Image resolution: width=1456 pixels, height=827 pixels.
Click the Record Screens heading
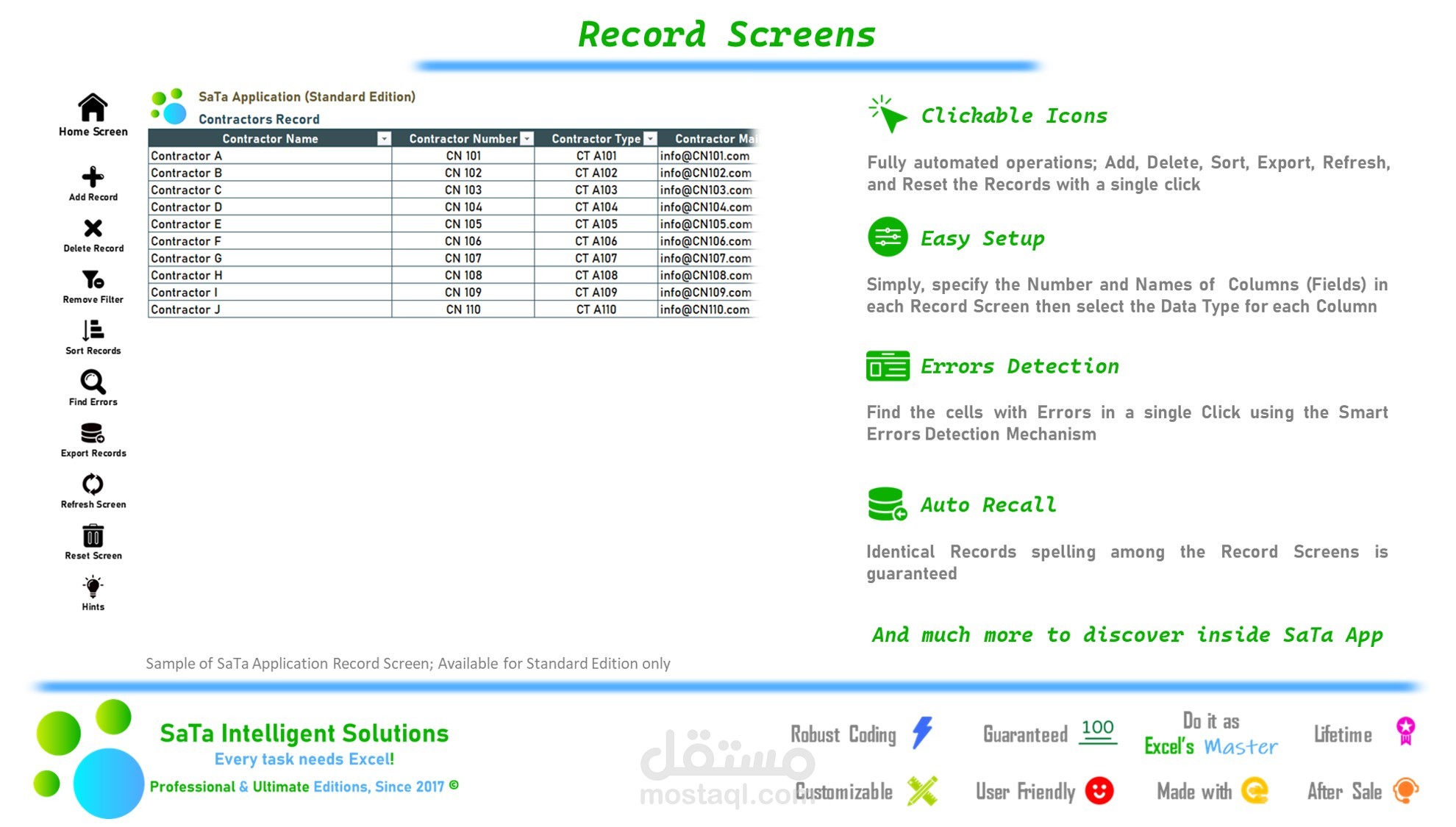(x=727, y=35)
